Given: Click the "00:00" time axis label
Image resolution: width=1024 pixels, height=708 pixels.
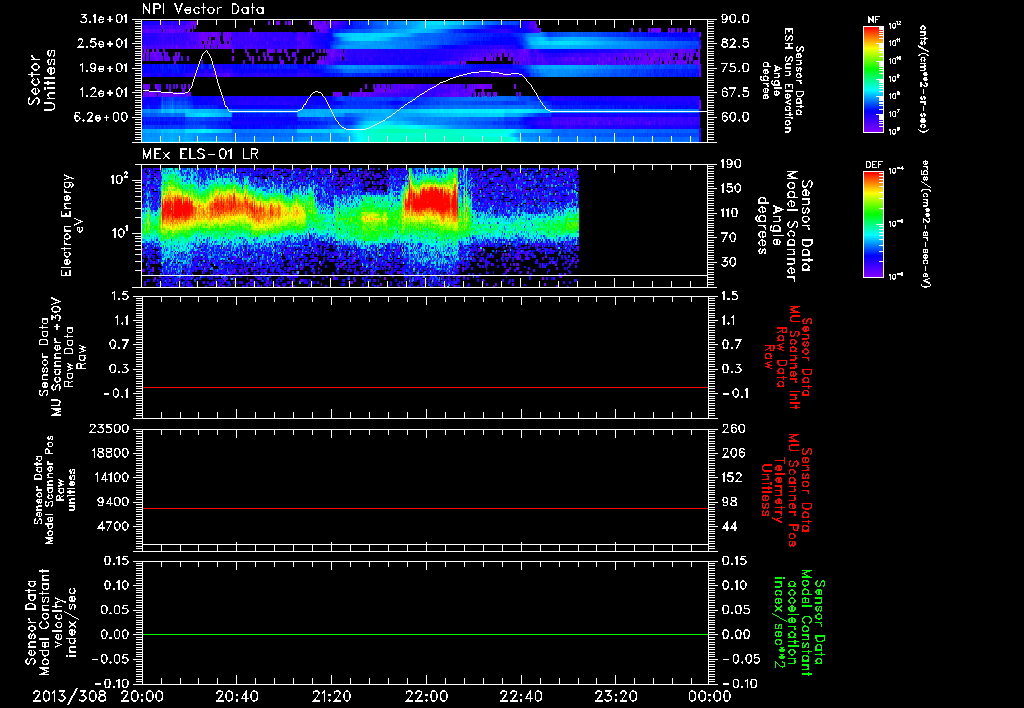Looking at the screenshot, I should (709, 696).
